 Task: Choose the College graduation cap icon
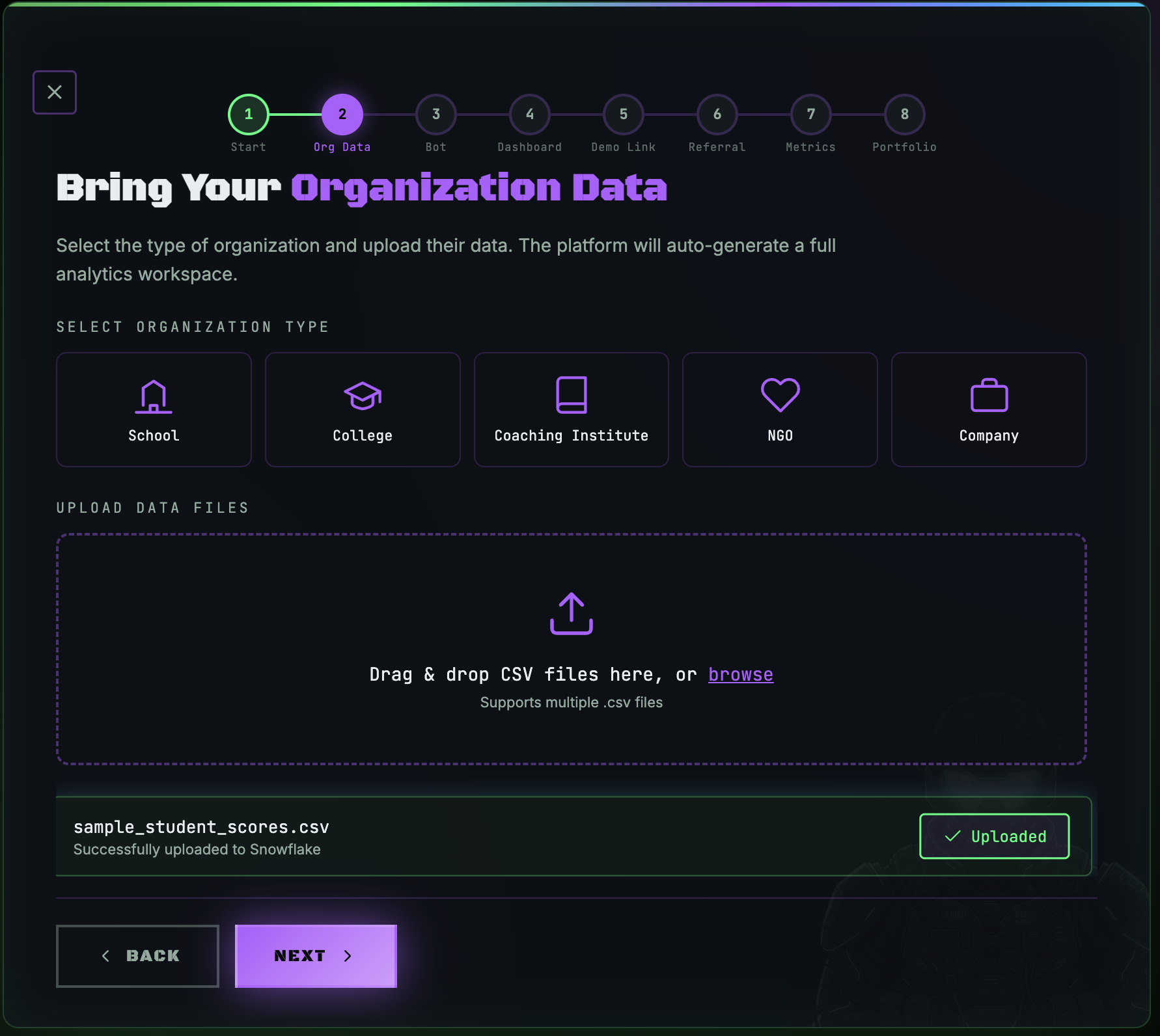[363, 396]
